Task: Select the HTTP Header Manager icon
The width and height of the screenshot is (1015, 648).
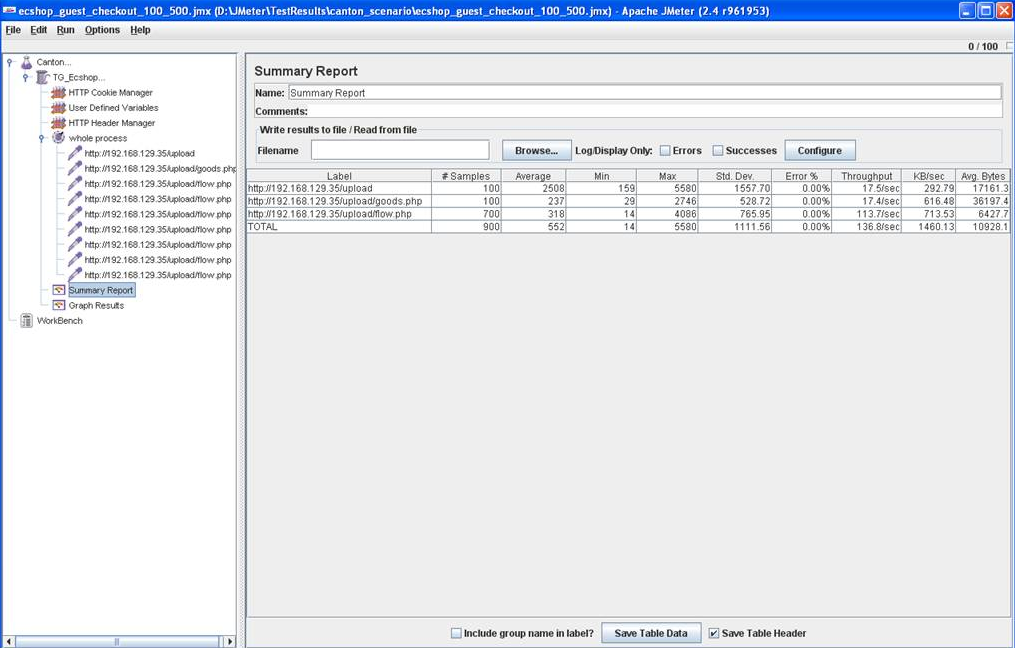Action: pyautogui.click(x=58, y=123)
